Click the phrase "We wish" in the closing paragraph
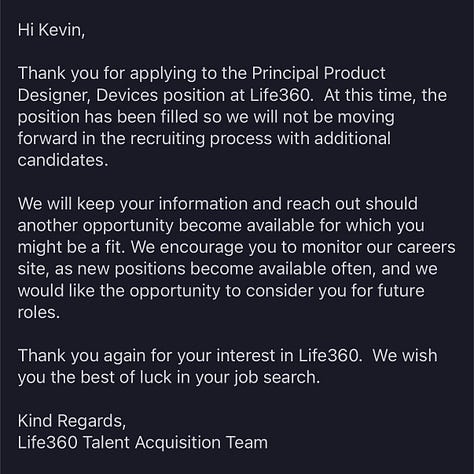Image resolution: width=474 pixels, height=474 pixels. click(x=405, y=356)
